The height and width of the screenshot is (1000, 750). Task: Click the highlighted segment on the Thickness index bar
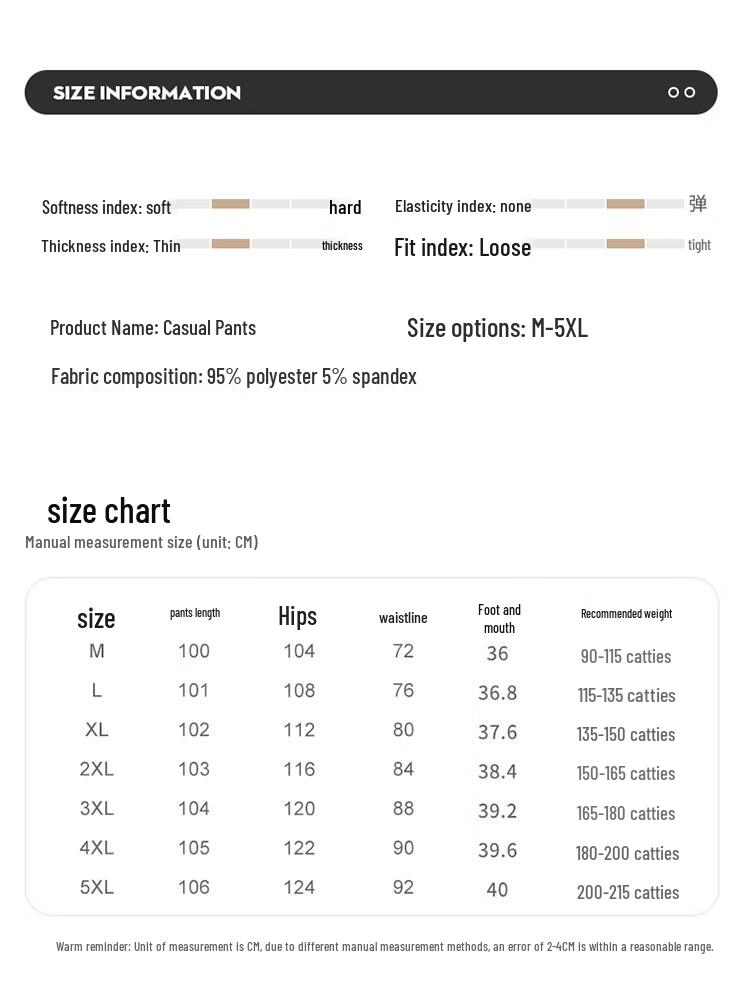click(x=231, y=244)
